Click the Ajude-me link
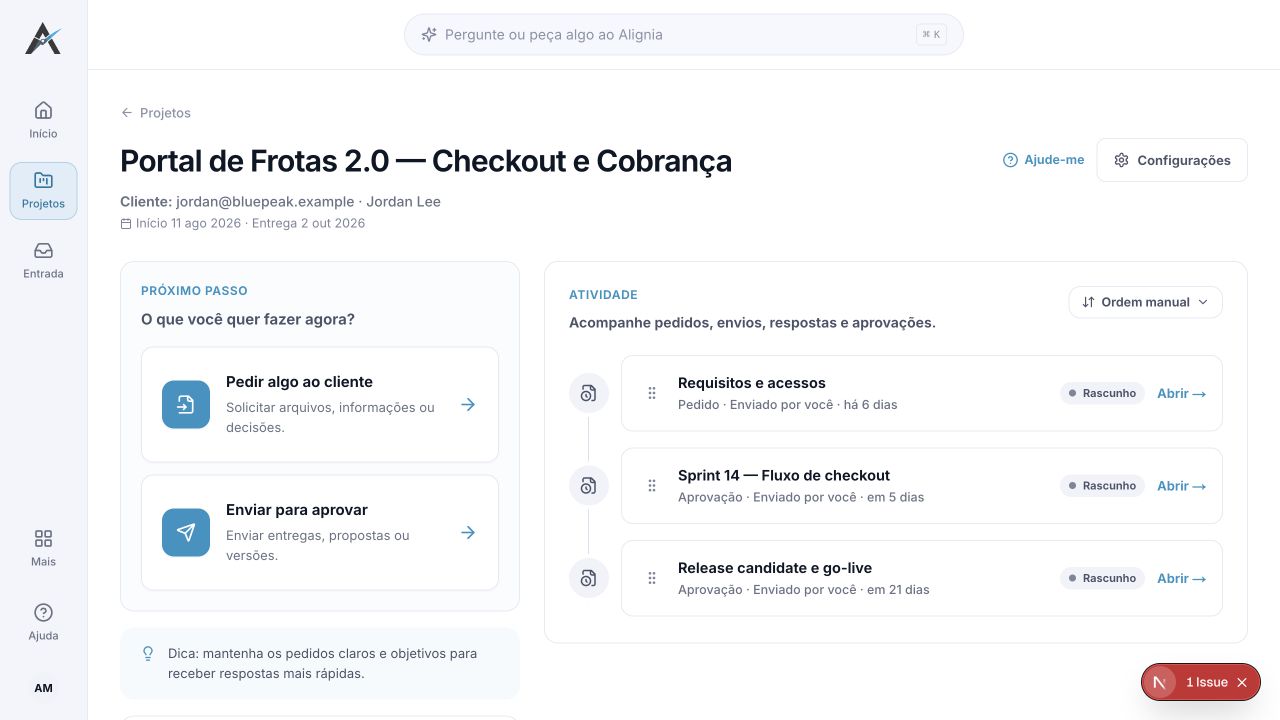The image size is (1280, 720). [1044, 160]
